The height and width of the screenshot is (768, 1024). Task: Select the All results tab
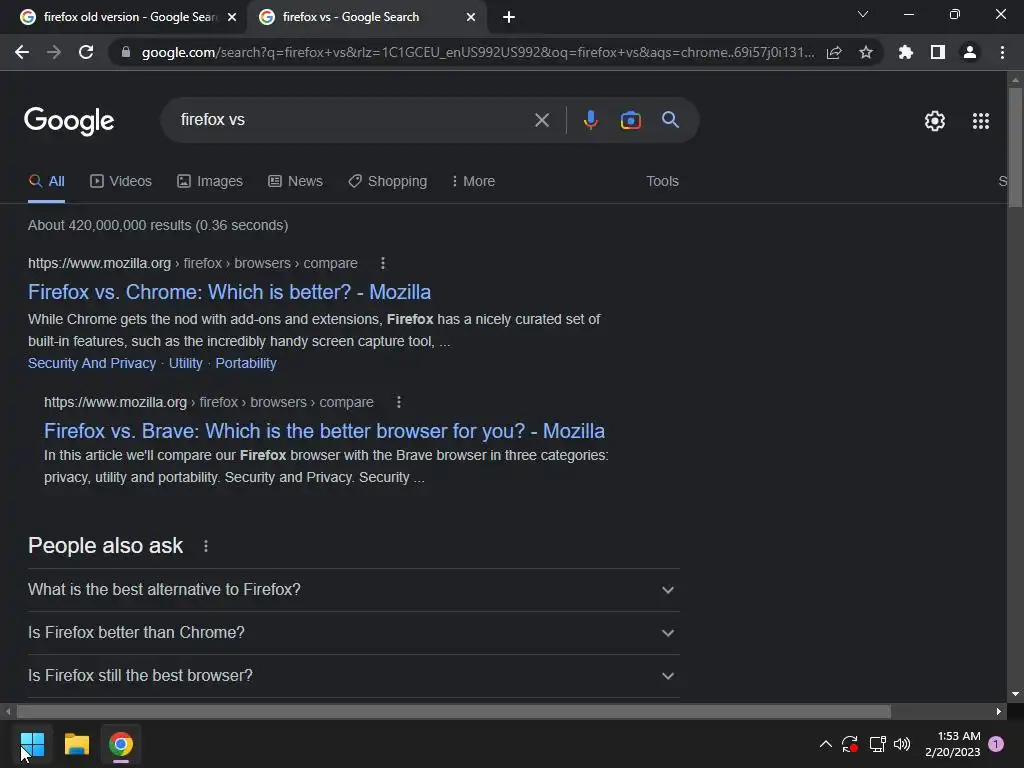point(46,181)
